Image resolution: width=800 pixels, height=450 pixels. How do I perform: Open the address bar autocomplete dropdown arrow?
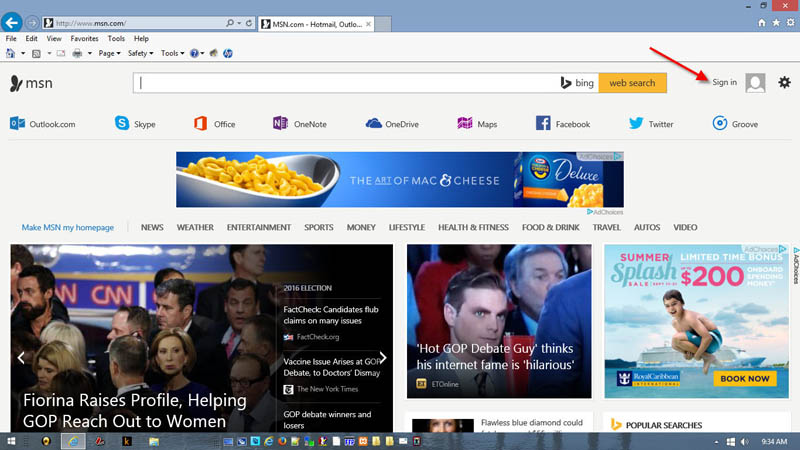(239, 23)
